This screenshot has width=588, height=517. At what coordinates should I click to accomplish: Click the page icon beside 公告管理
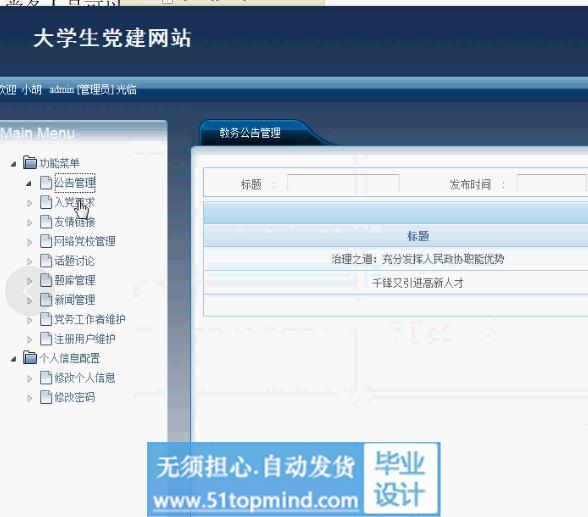click(46, 183)
